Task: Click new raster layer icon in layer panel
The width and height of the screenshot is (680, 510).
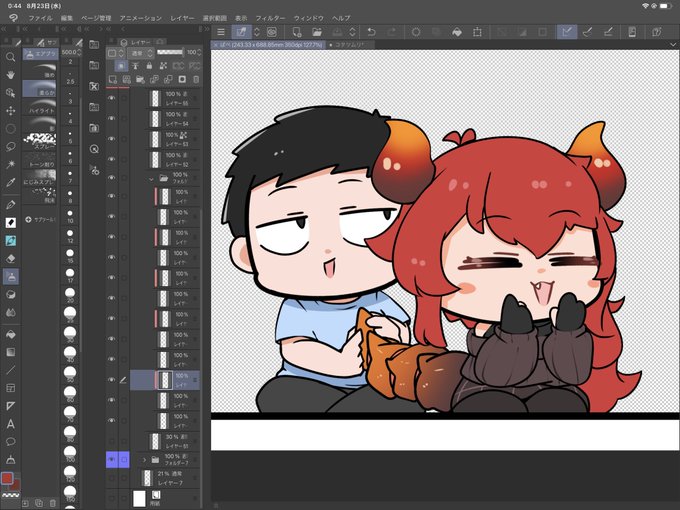Action: (x=113, y=79)
